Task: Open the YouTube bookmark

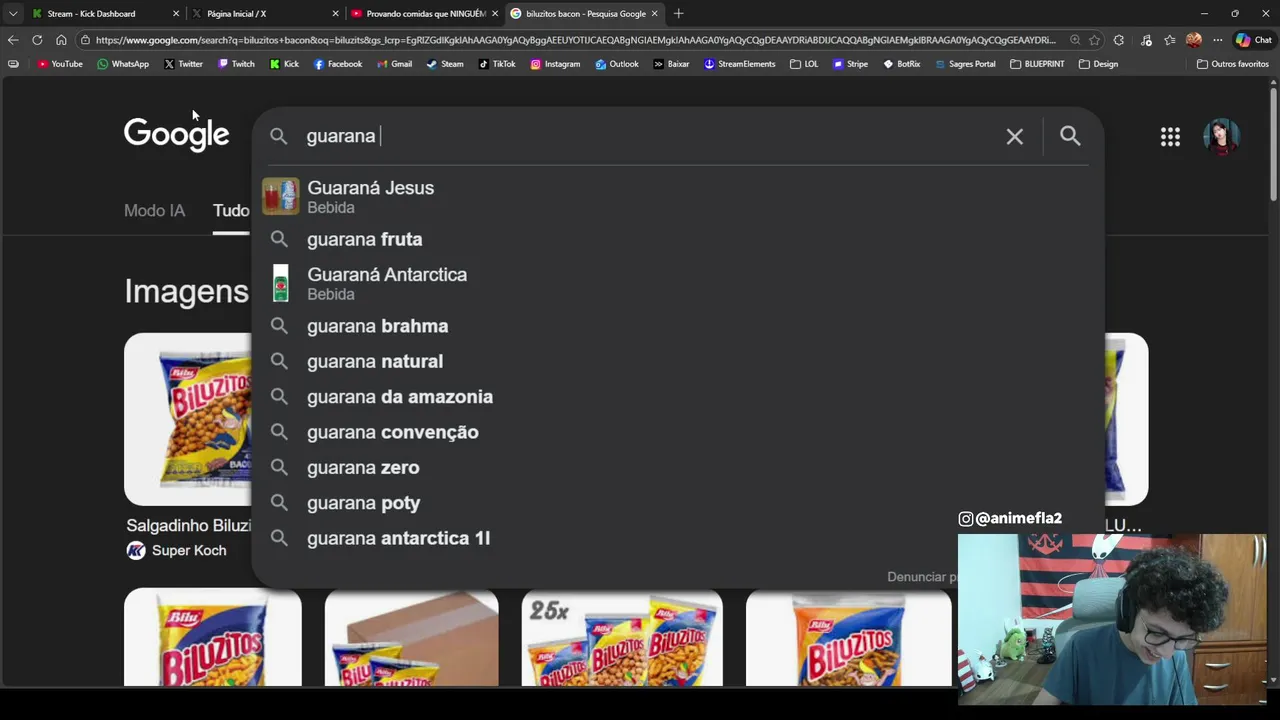Action: (x=60, y=64)
